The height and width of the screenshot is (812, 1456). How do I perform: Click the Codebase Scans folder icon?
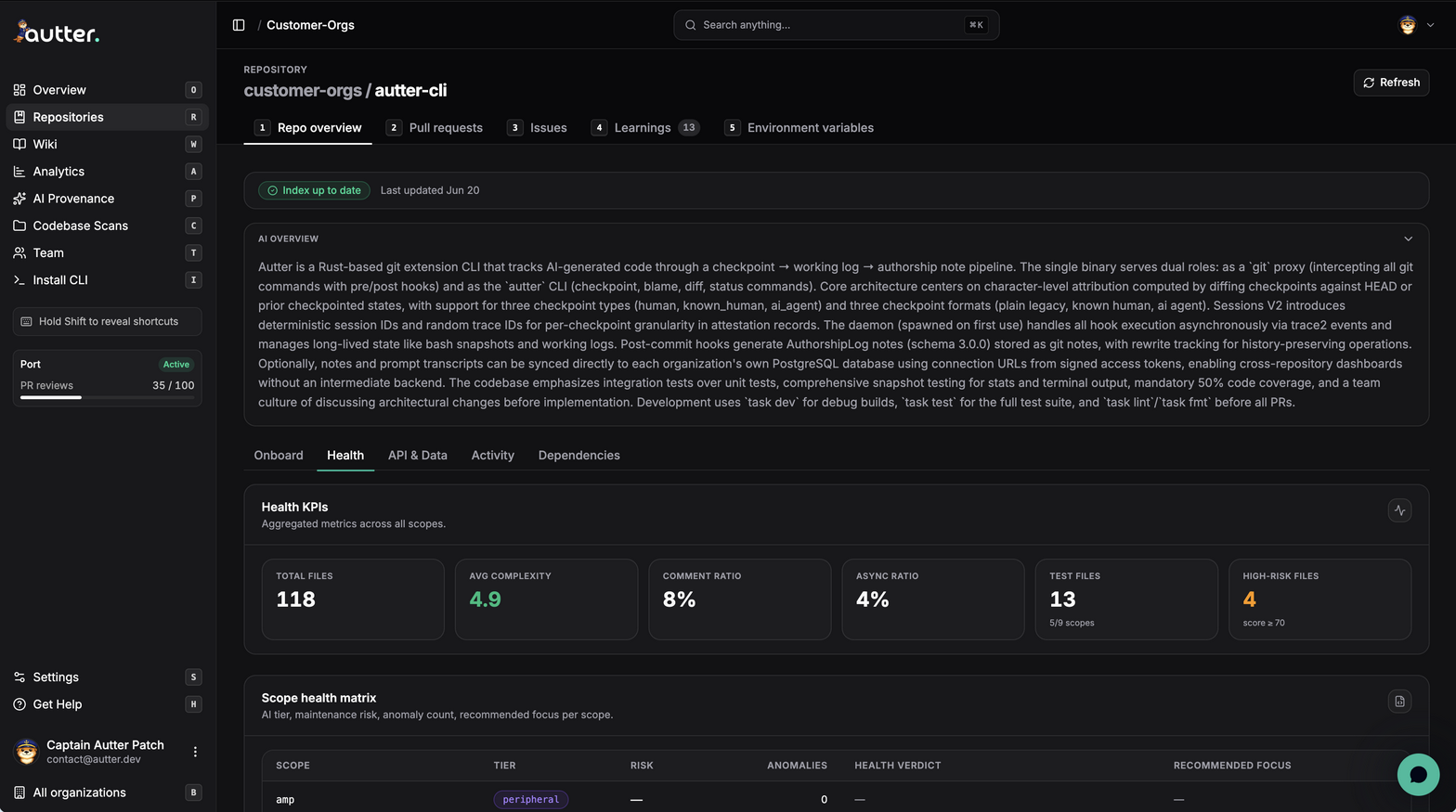[19, 226]
